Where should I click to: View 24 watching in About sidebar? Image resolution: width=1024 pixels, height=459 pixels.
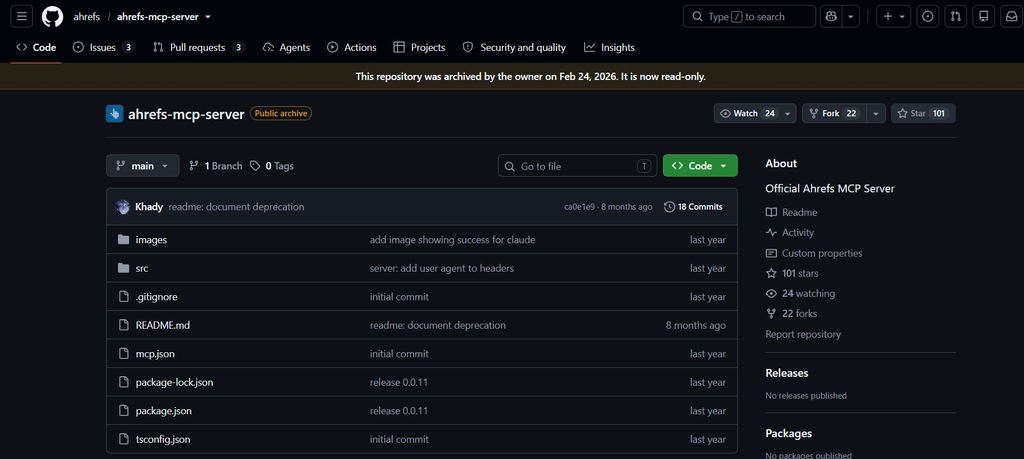801,293
